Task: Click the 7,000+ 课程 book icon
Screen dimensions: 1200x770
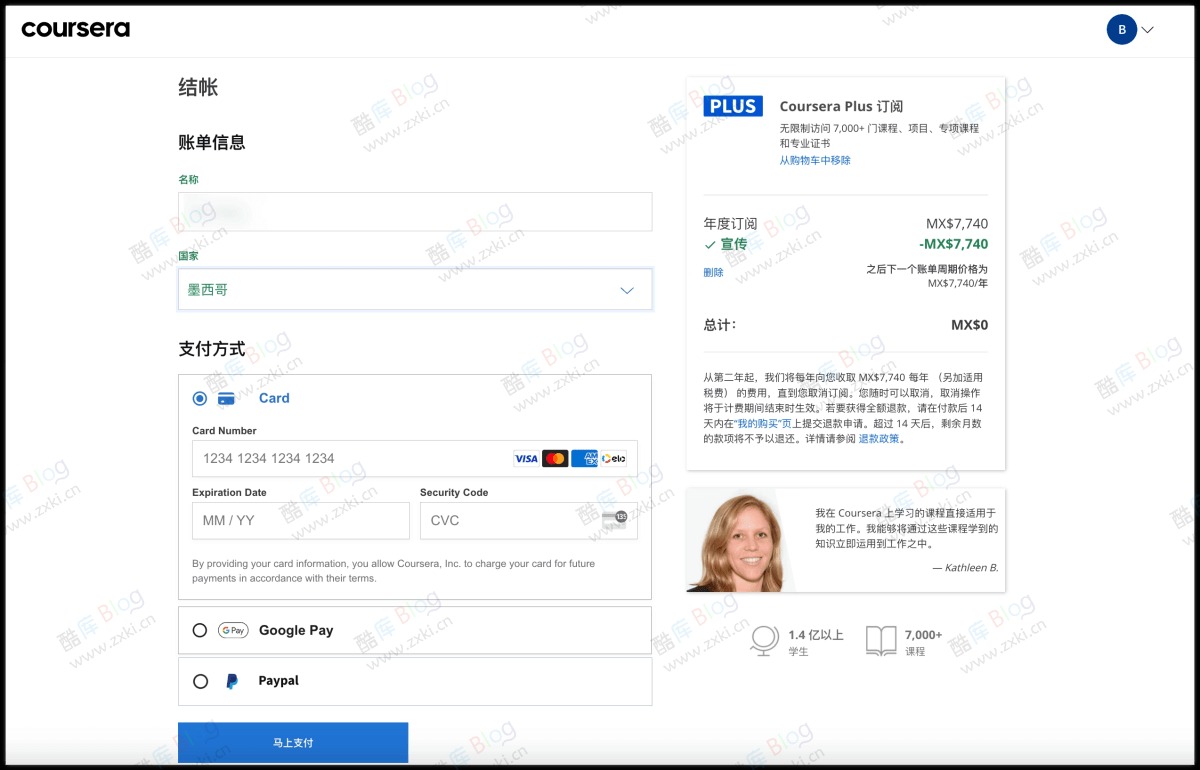Action: 881,640
